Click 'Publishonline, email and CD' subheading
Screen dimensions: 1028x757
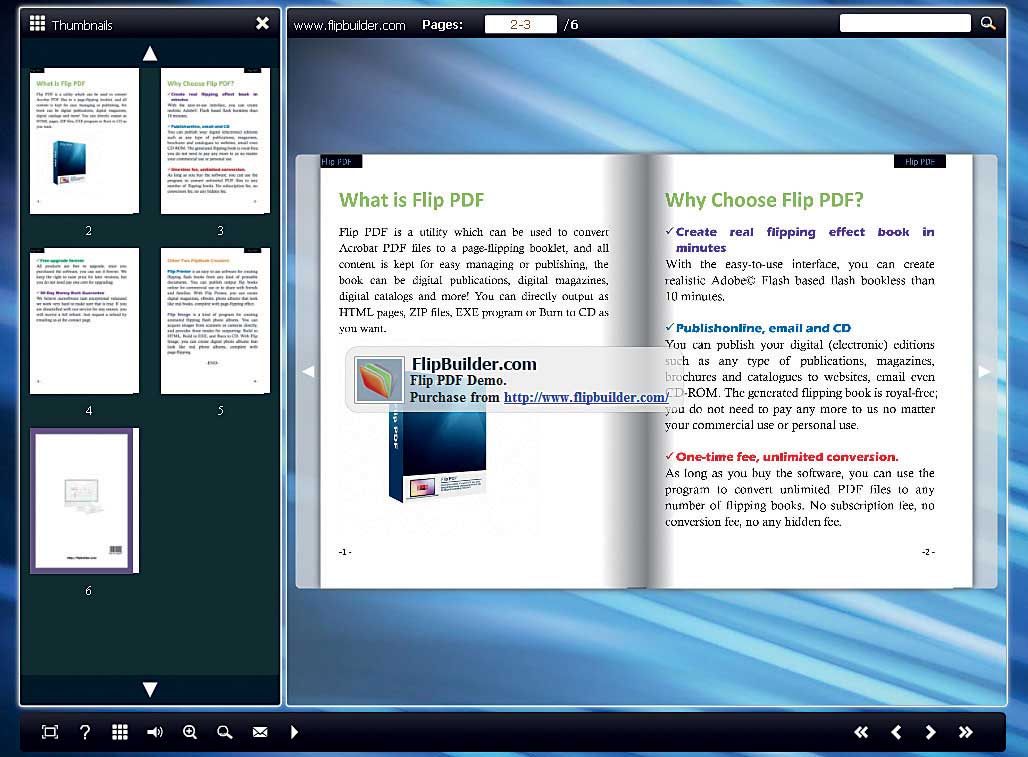pos(763,328)
